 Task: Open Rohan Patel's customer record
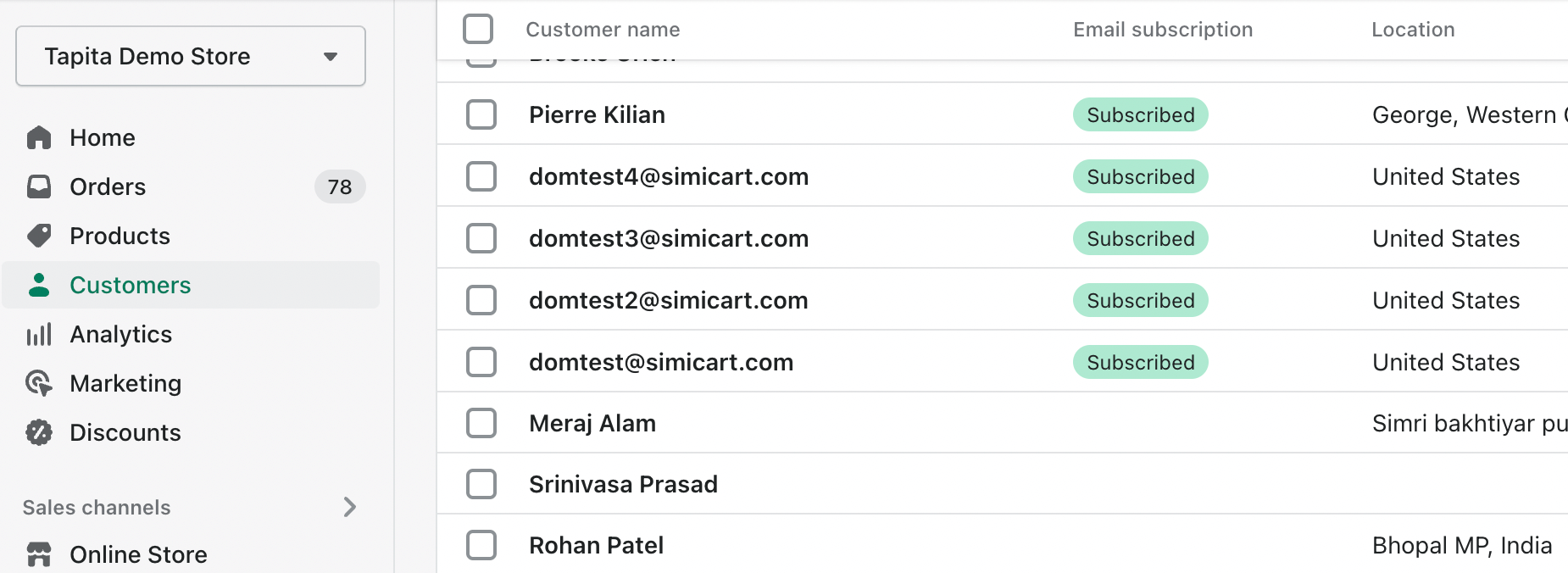(596, 545)
